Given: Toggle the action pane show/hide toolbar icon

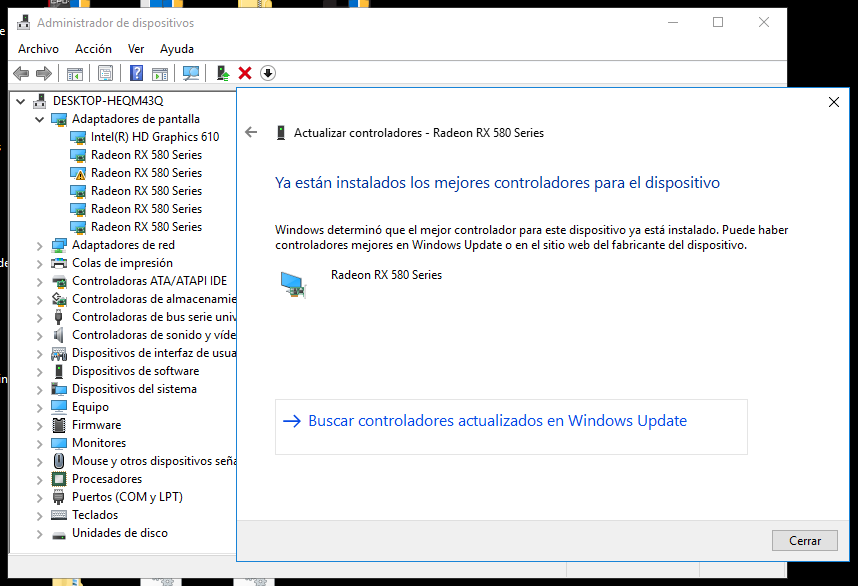Looking at the screenshot, I should tap(160, 73).
